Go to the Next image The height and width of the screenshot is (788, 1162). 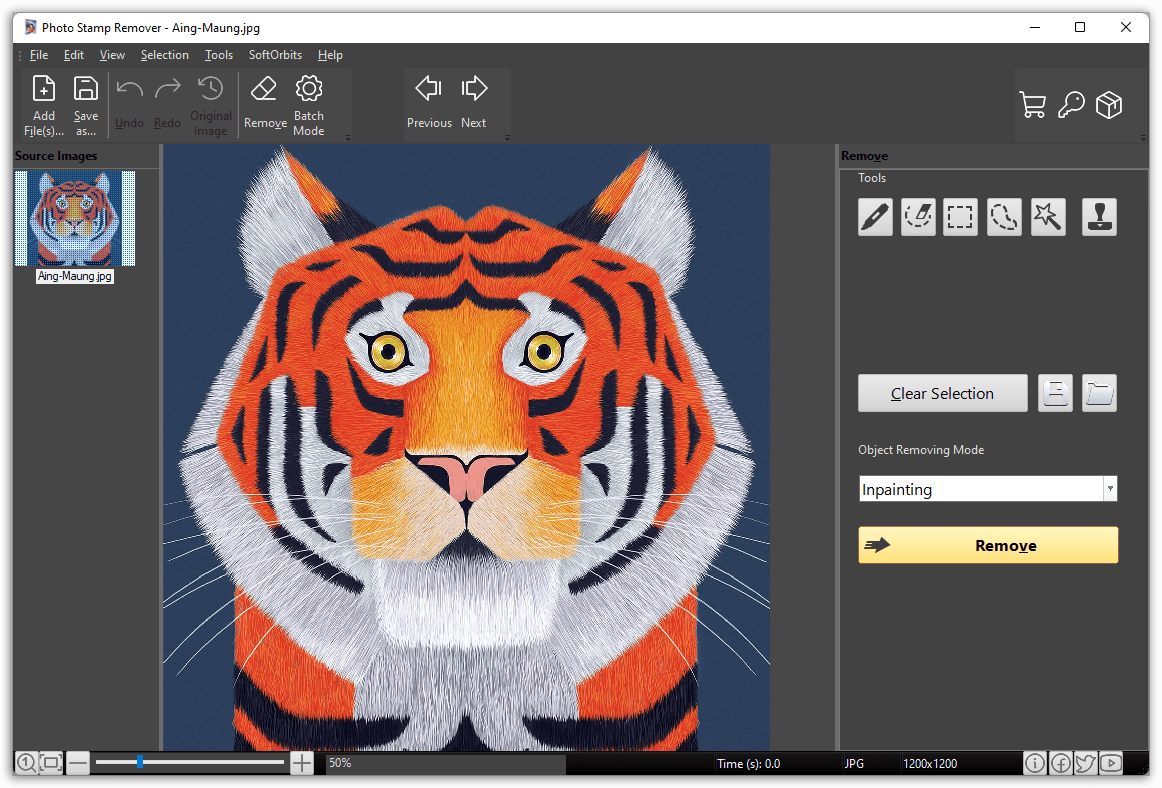click(474, 103)
